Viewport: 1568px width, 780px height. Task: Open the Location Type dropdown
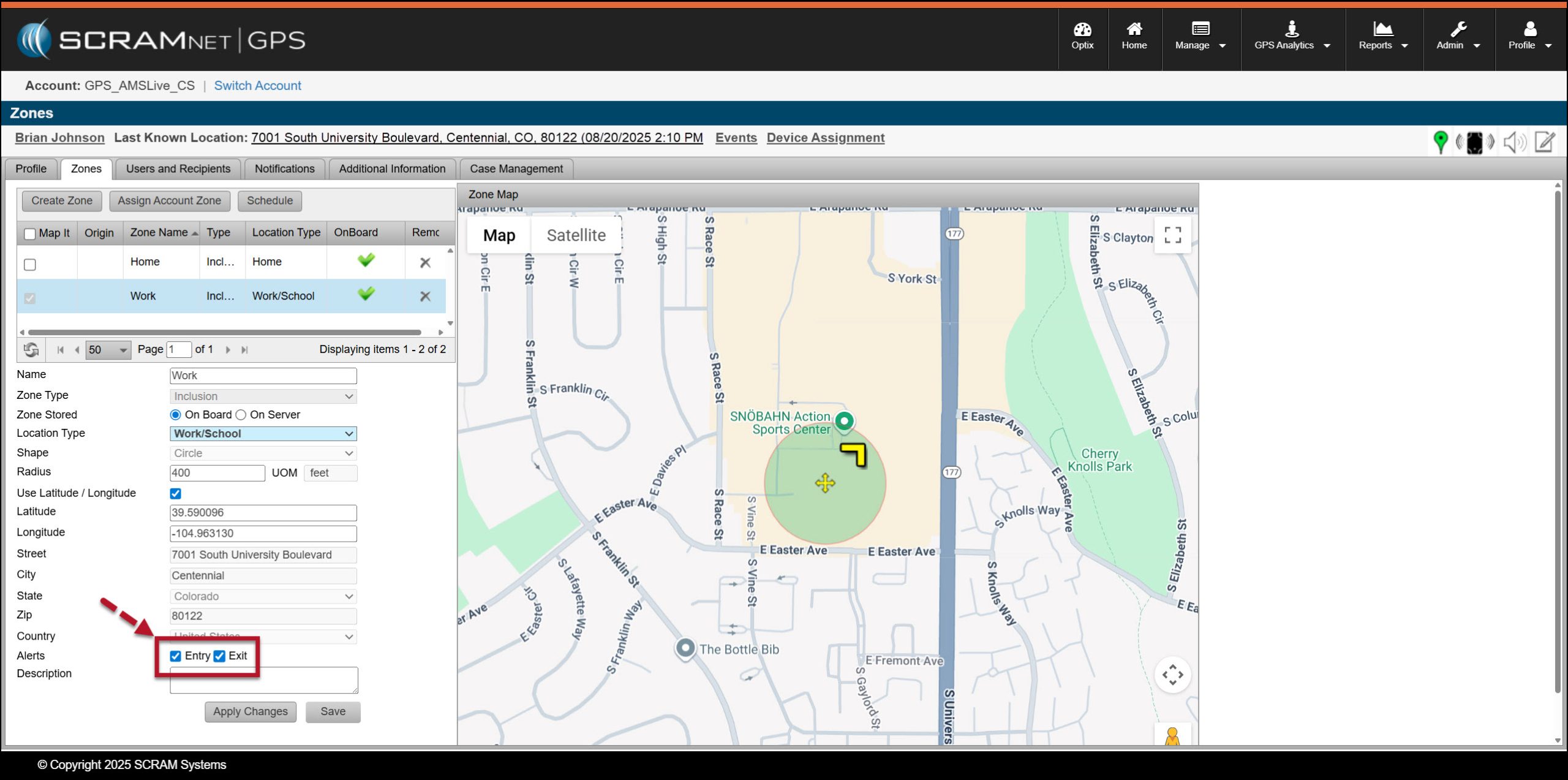tap(263, 434)
